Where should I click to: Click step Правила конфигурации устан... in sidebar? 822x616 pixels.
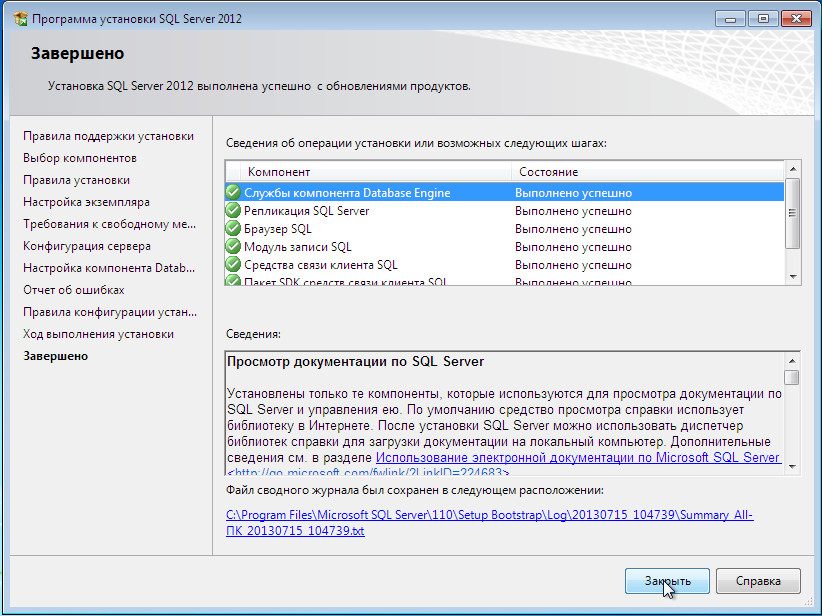110,312
